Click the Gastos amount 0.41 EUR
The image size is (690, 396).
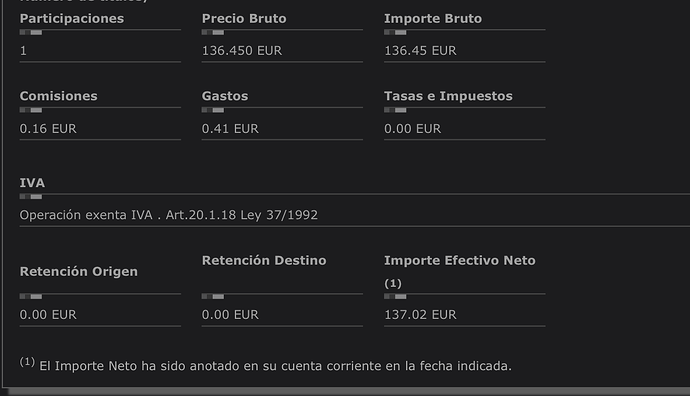(230, 128)
